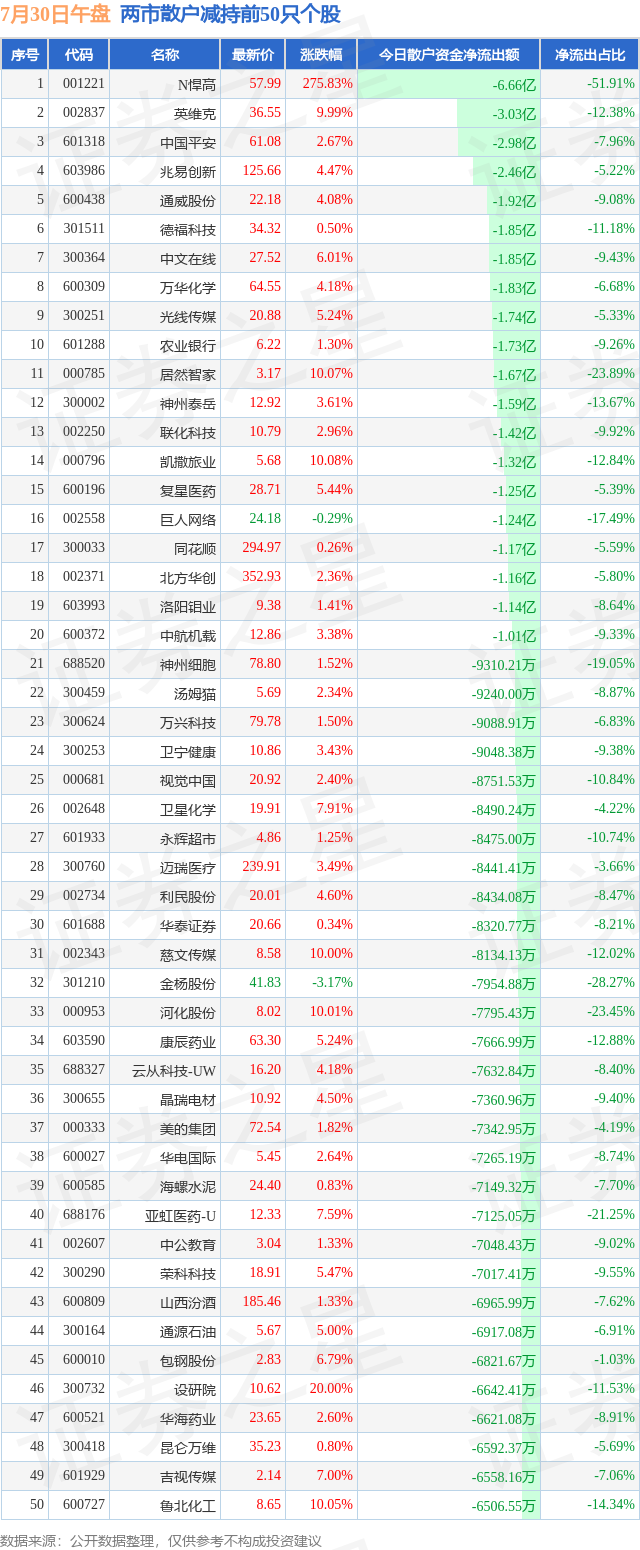Select stock name 山西汾酒
The height and width of the screenshot is (1550, 640).
188,1302
